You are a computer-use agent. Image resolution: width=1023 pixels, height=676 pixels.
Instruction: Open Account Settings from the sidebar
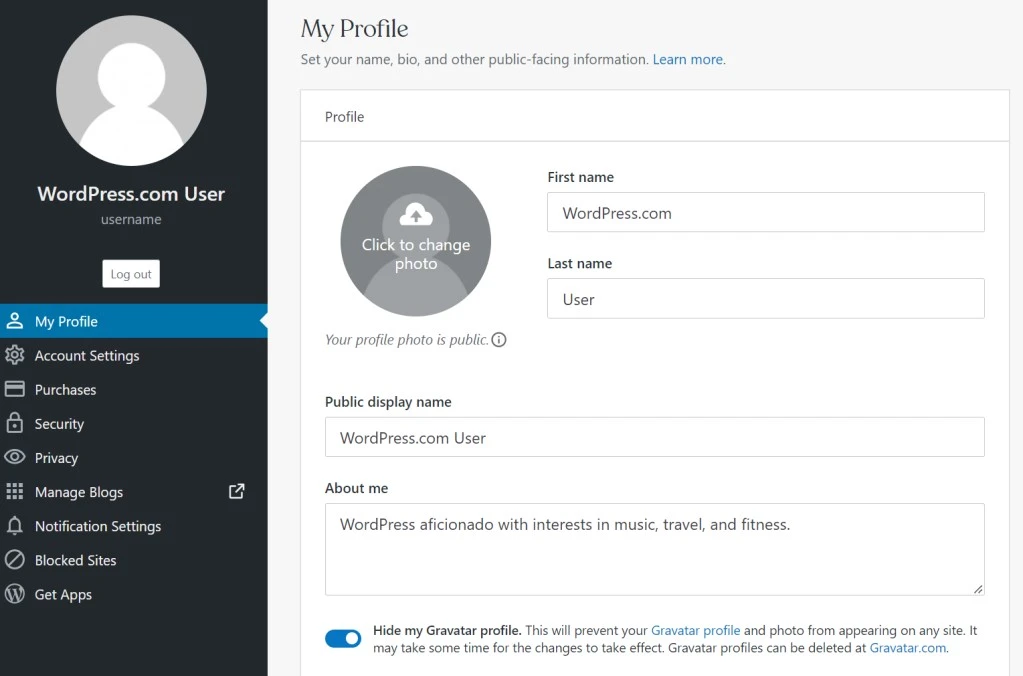coord(134,355)
